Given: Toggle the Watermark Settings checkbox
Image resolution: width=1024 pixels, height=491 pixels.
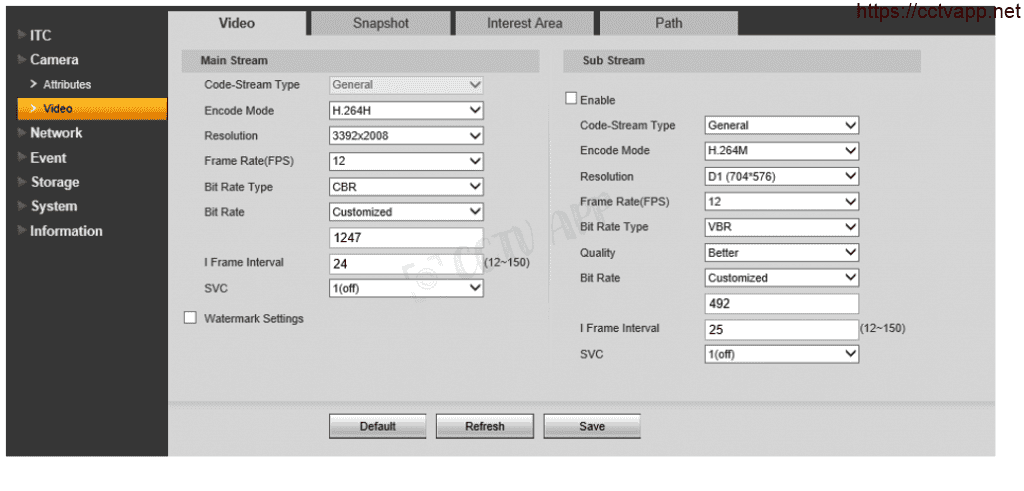Looking at the screenshot, I should point(190,318).
